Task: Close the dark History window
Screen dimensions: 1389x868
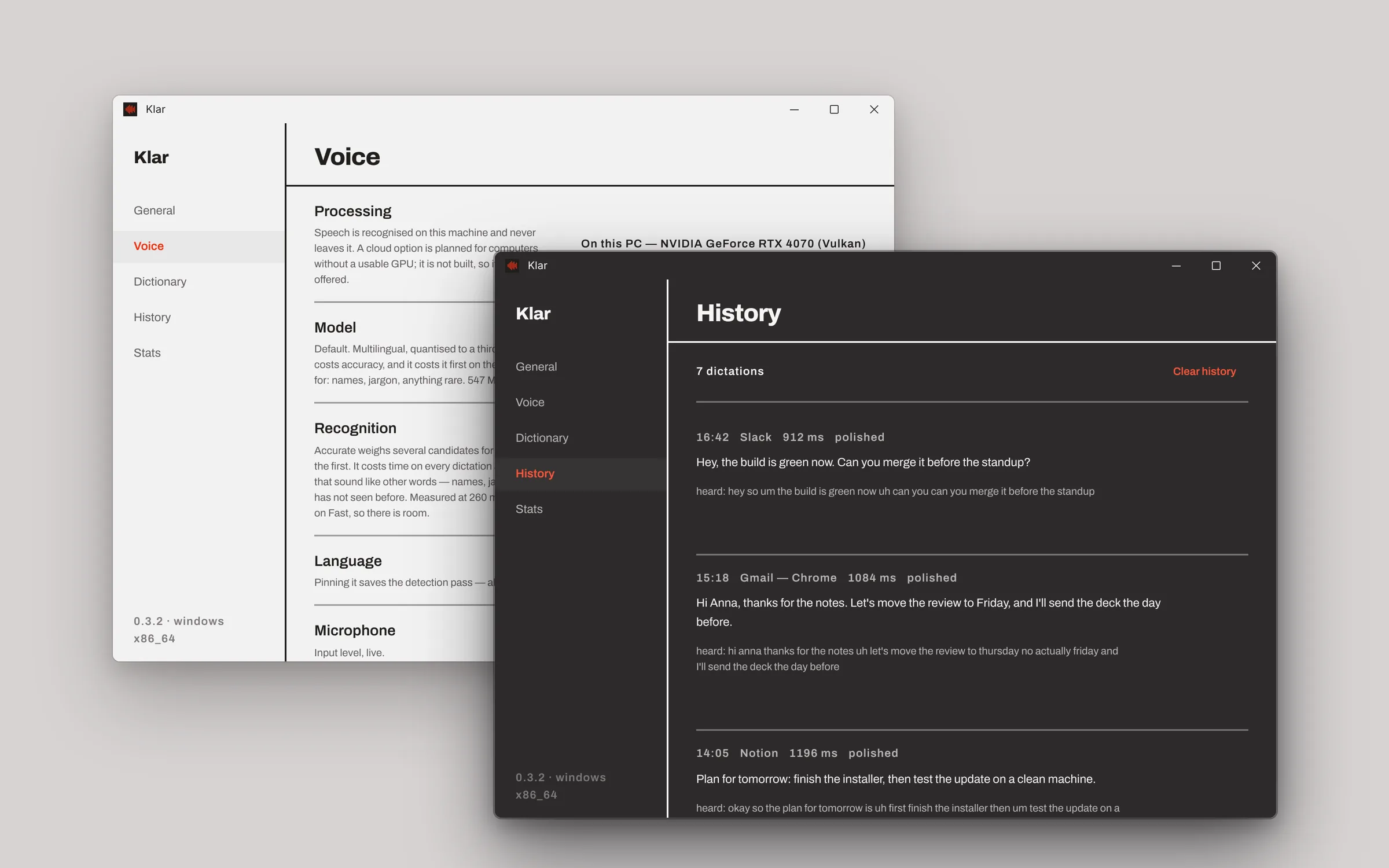Action: click(1256, 266)
